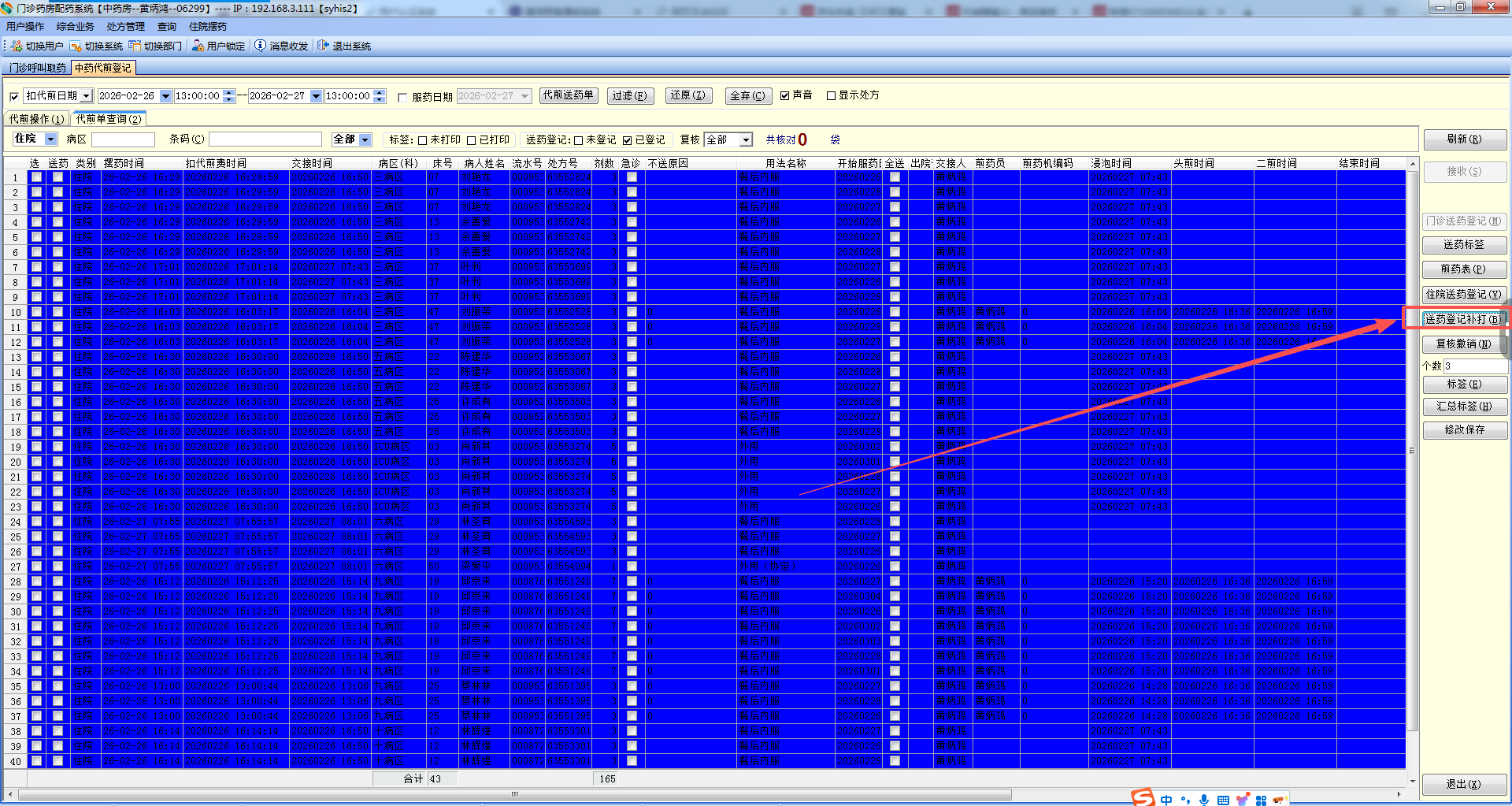Image resolution: width=1512 pixels, height=806 pixels.
Task: Toggle the 声音 sound checkbox
Action: (x=785, y=95)
